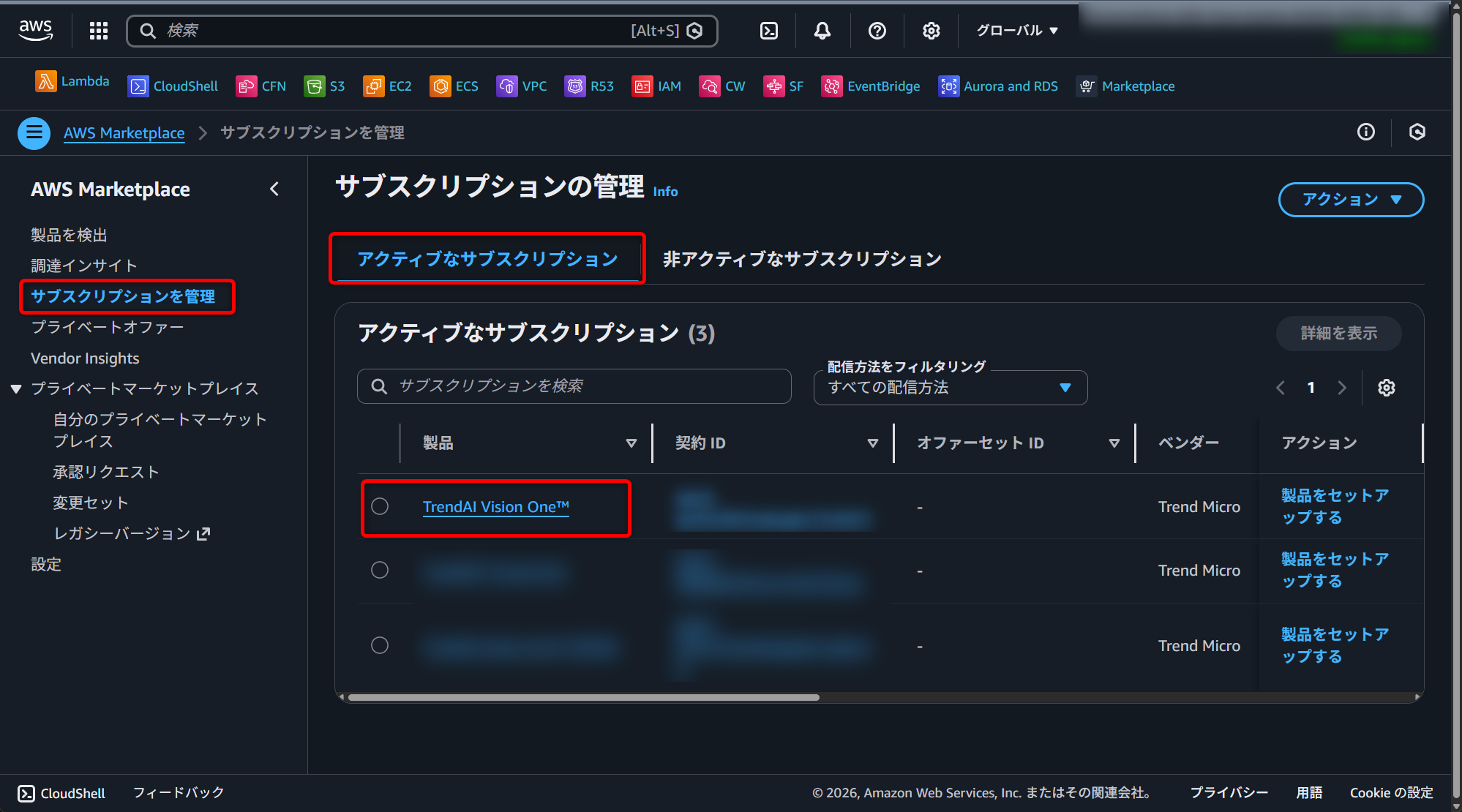Image resolution: width=1462 pixels, height=812 pixels.
Task: Click inside the subscription search field
Action: coord(574,386)
